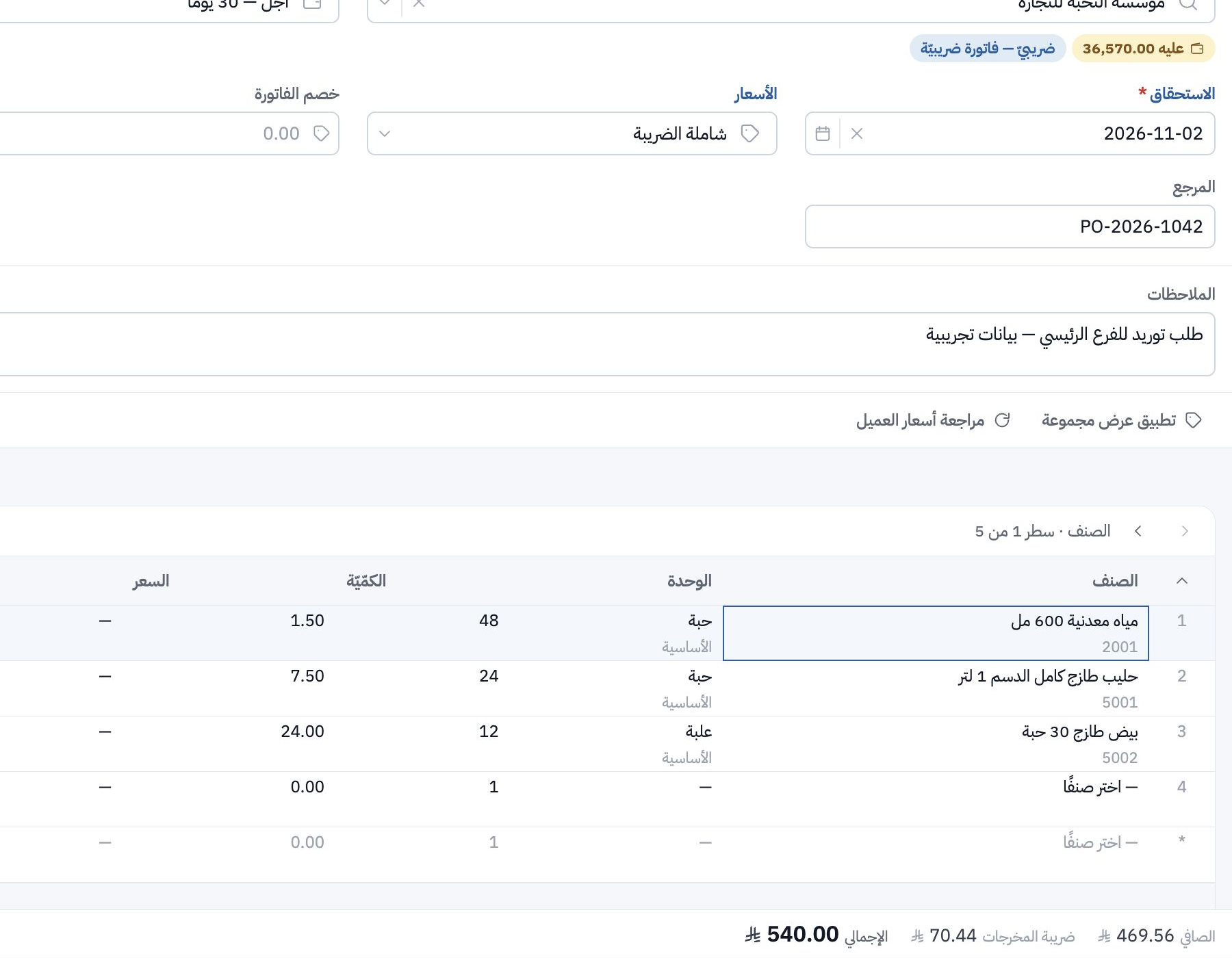Click unit علبة in row 3
Screen dimensions: 1232x958
(699, 732)
